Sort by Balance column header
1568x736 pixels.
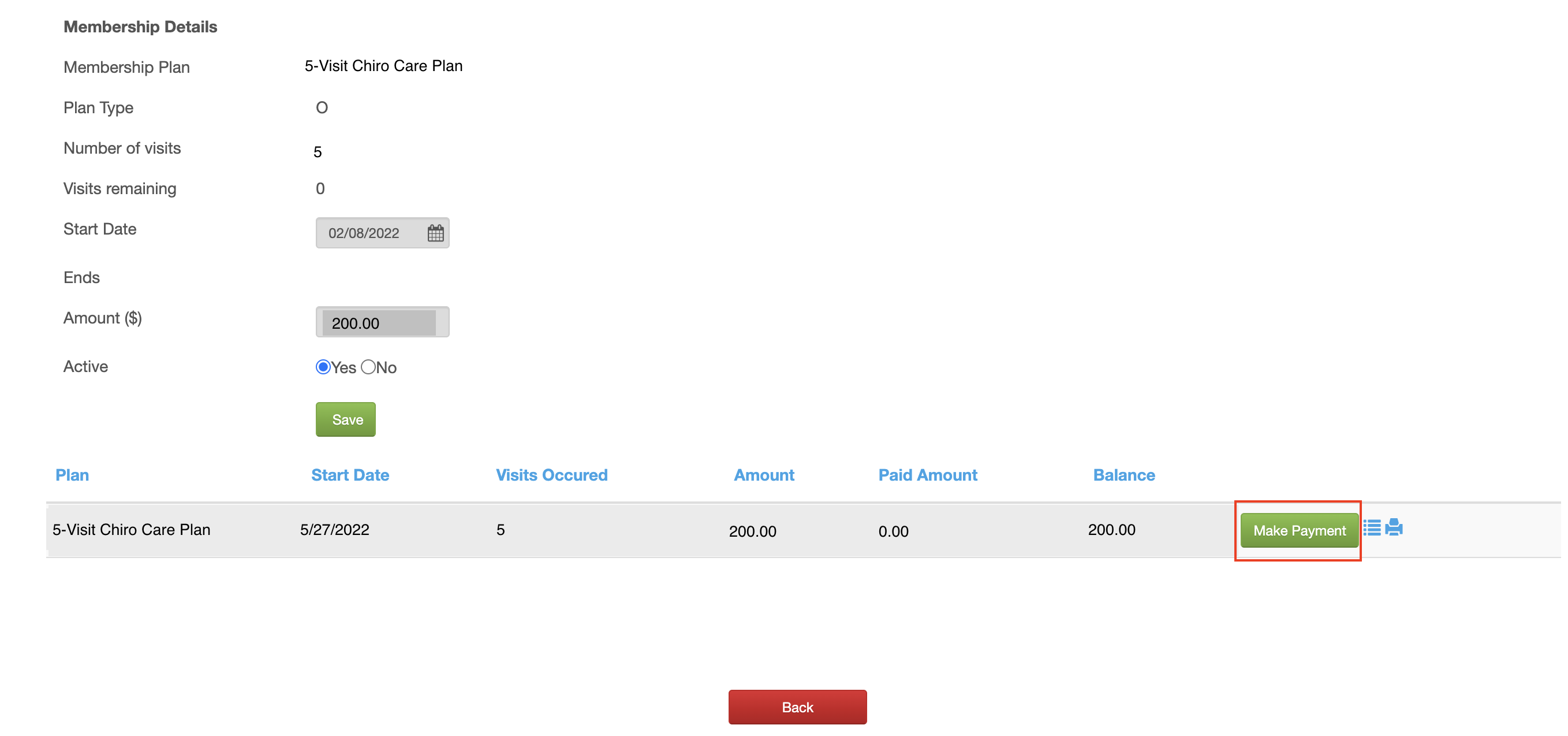point(1123,475)
